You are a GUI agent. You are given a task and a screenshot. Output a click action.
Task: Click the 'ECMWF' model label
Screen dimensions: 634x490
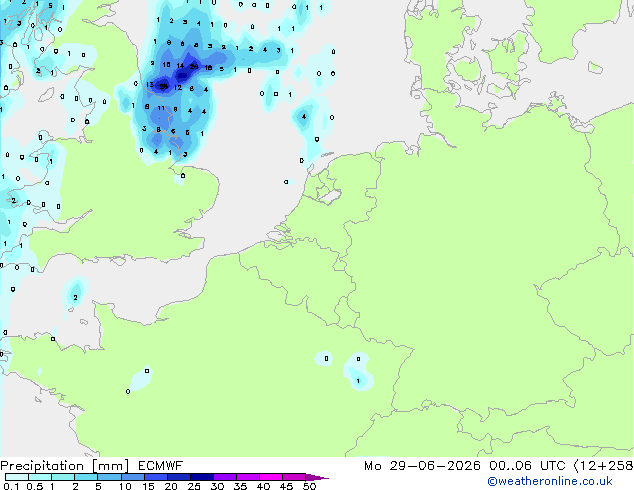pyautogui.click(x=161, y=466)
